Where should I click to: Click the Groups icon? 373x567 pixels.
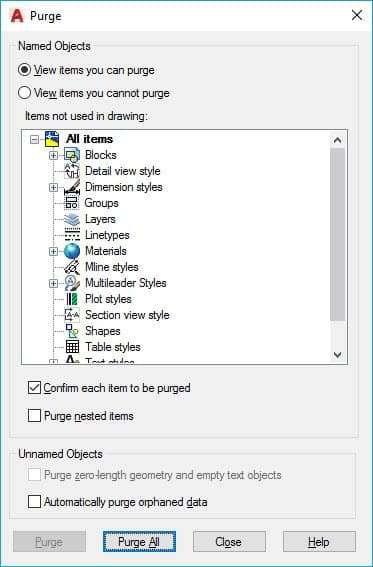72,203
